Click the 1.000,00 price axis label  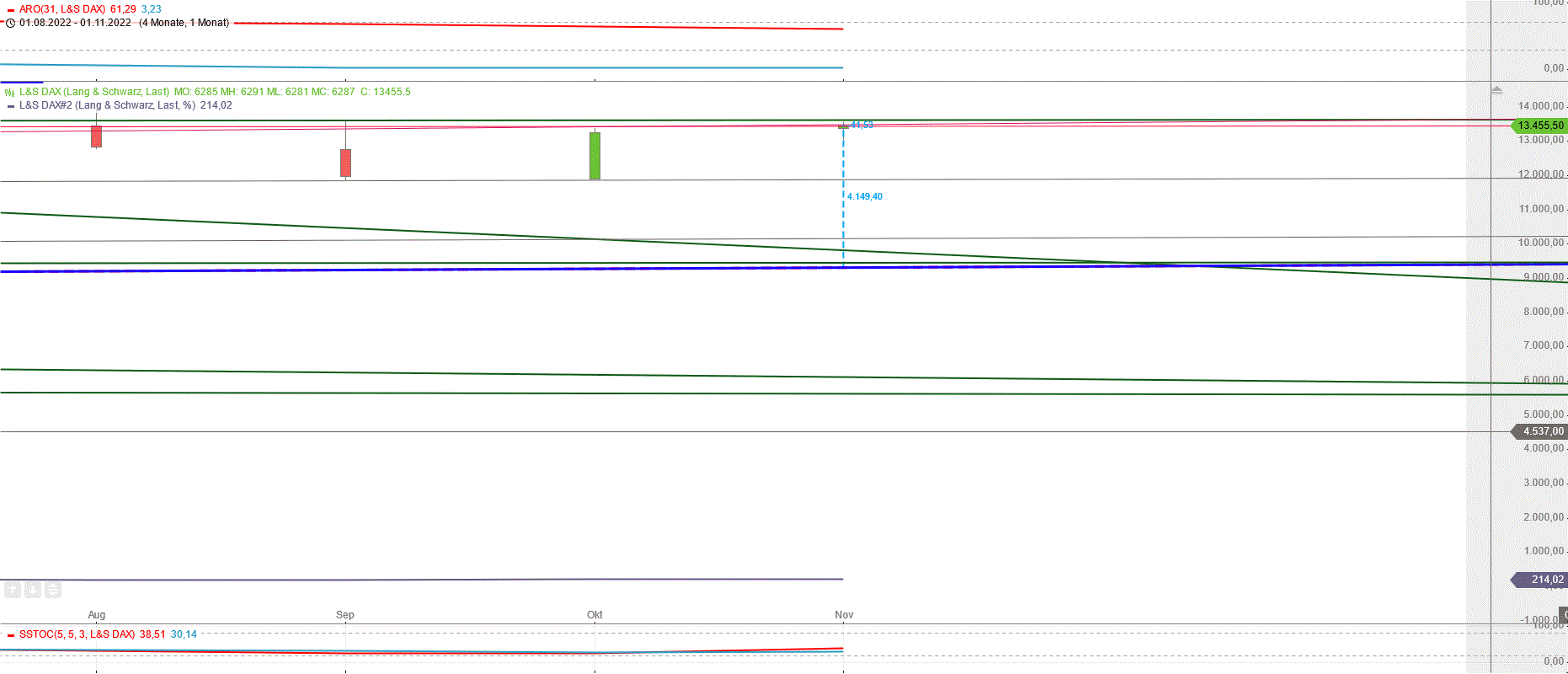click(1544, 551)
